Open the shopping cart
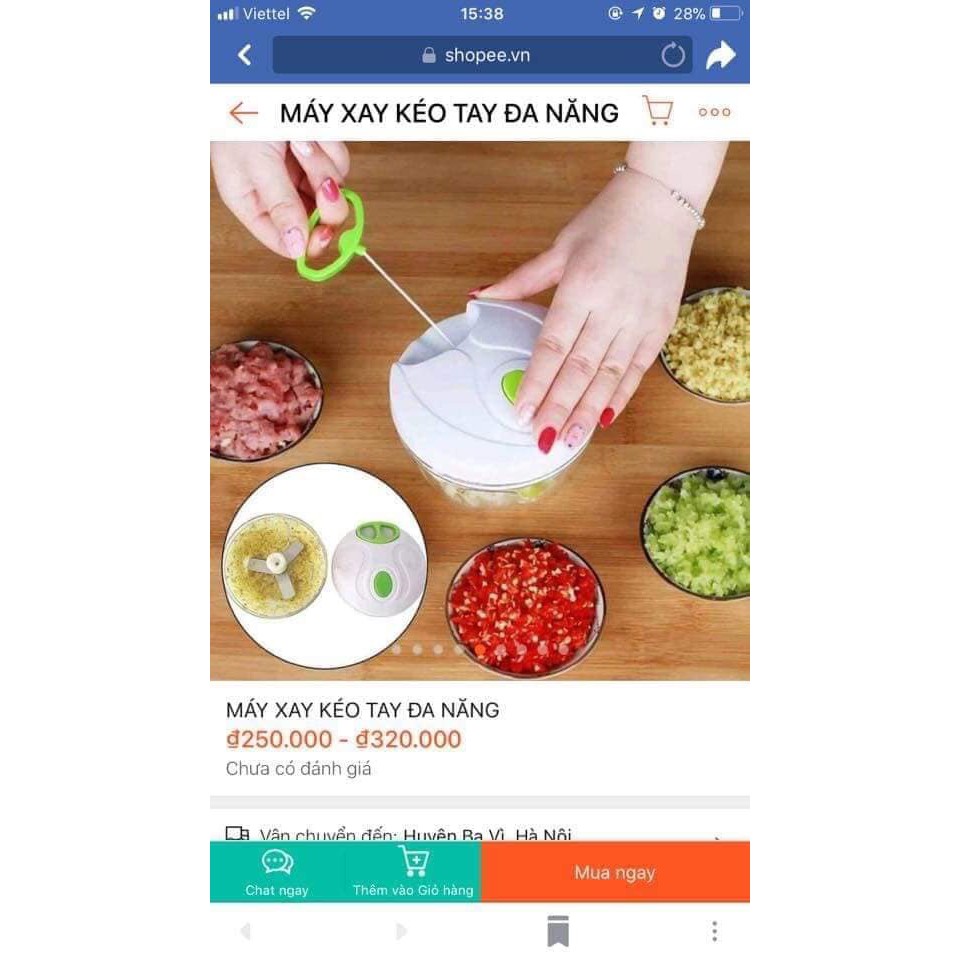The image size is (960, 960). pyautogui.click(x=658, y=111)
